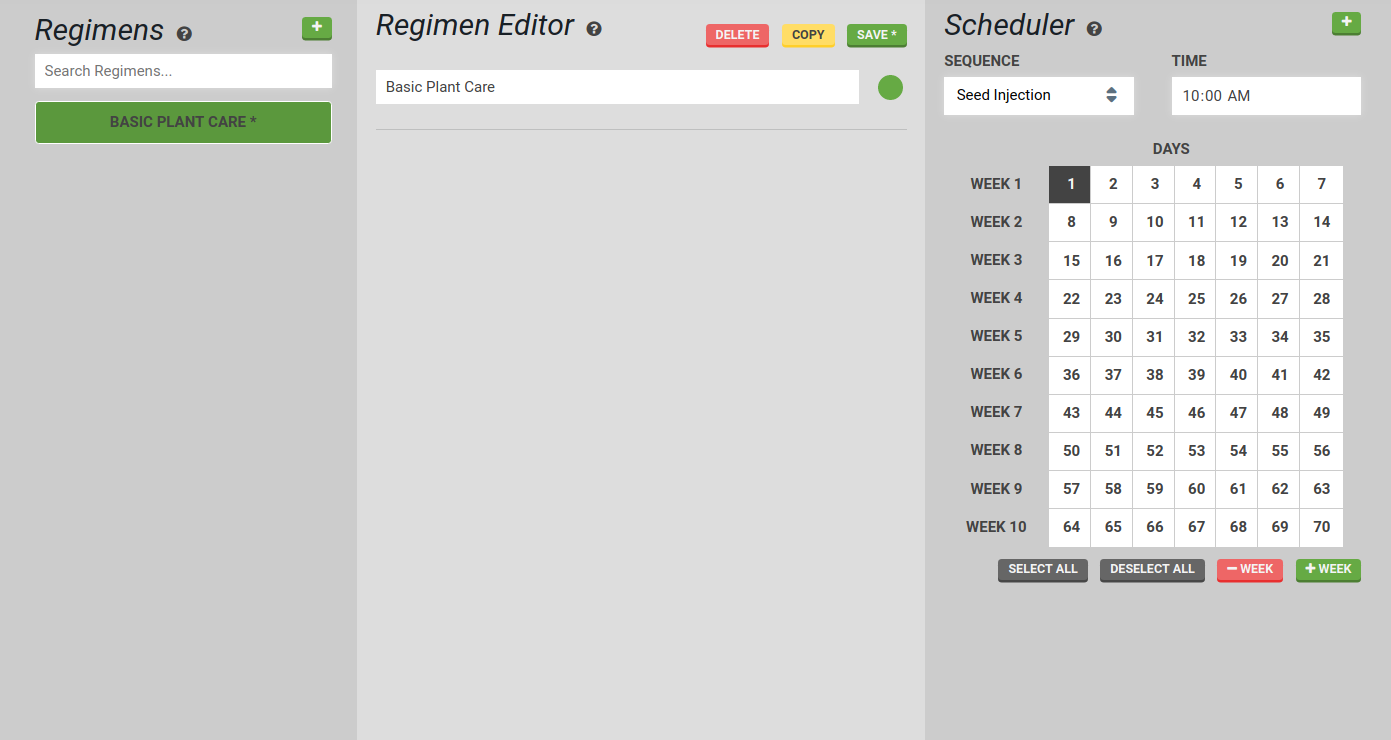Copy the regimen using the yellow button
This screenshot has width=1391, height=740.
(808, 35)
